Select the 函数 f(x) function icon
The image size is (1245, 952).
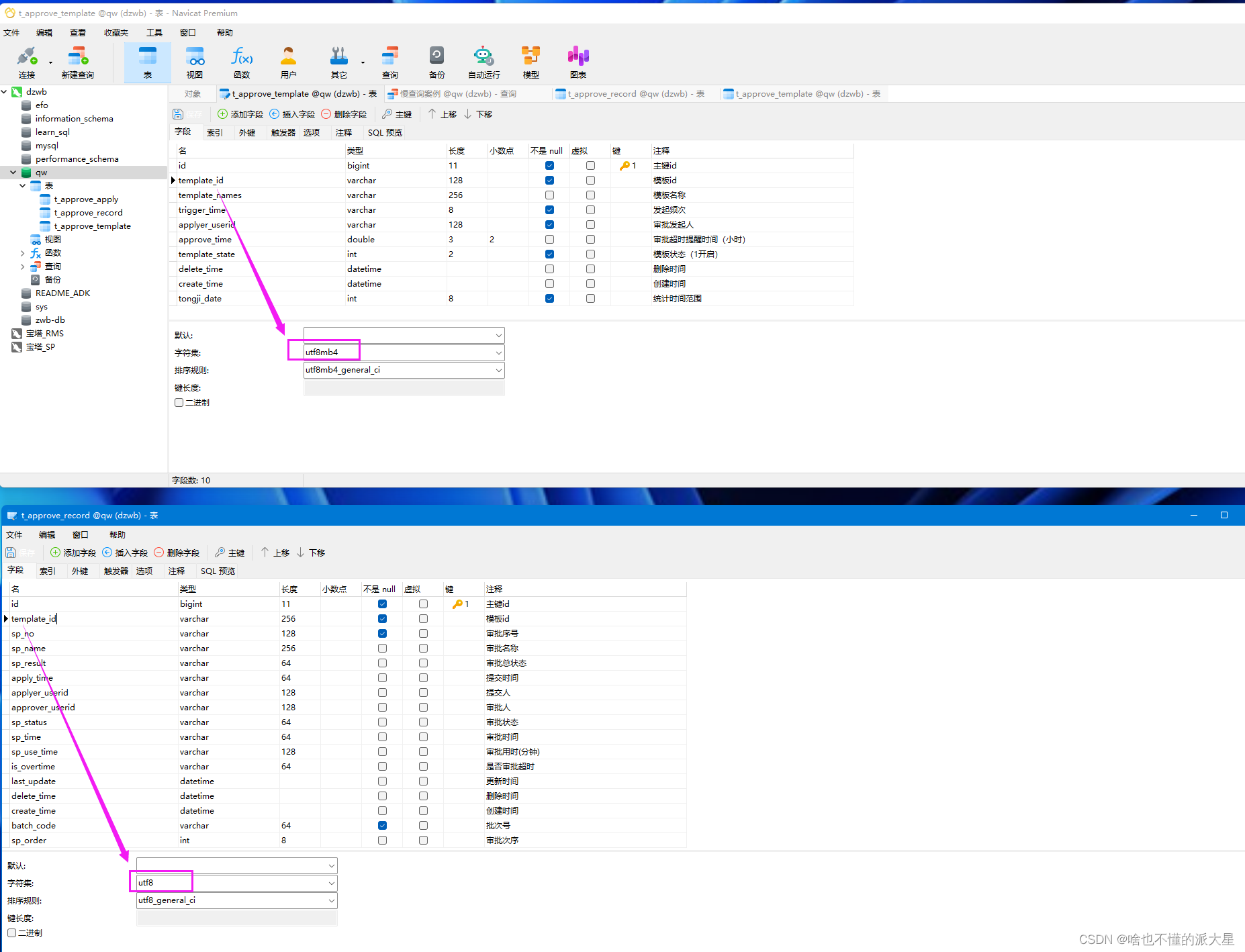pos(242,62)
